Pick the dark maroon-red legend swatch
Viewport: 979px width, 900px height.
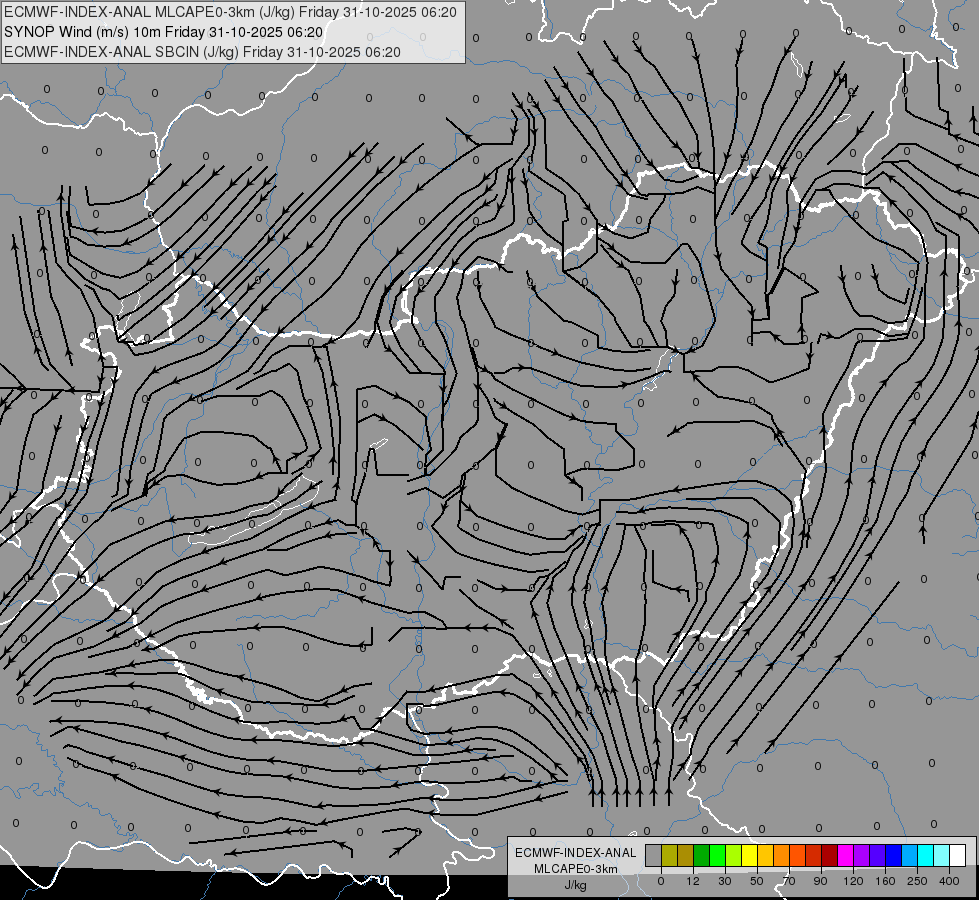point(830,855)
